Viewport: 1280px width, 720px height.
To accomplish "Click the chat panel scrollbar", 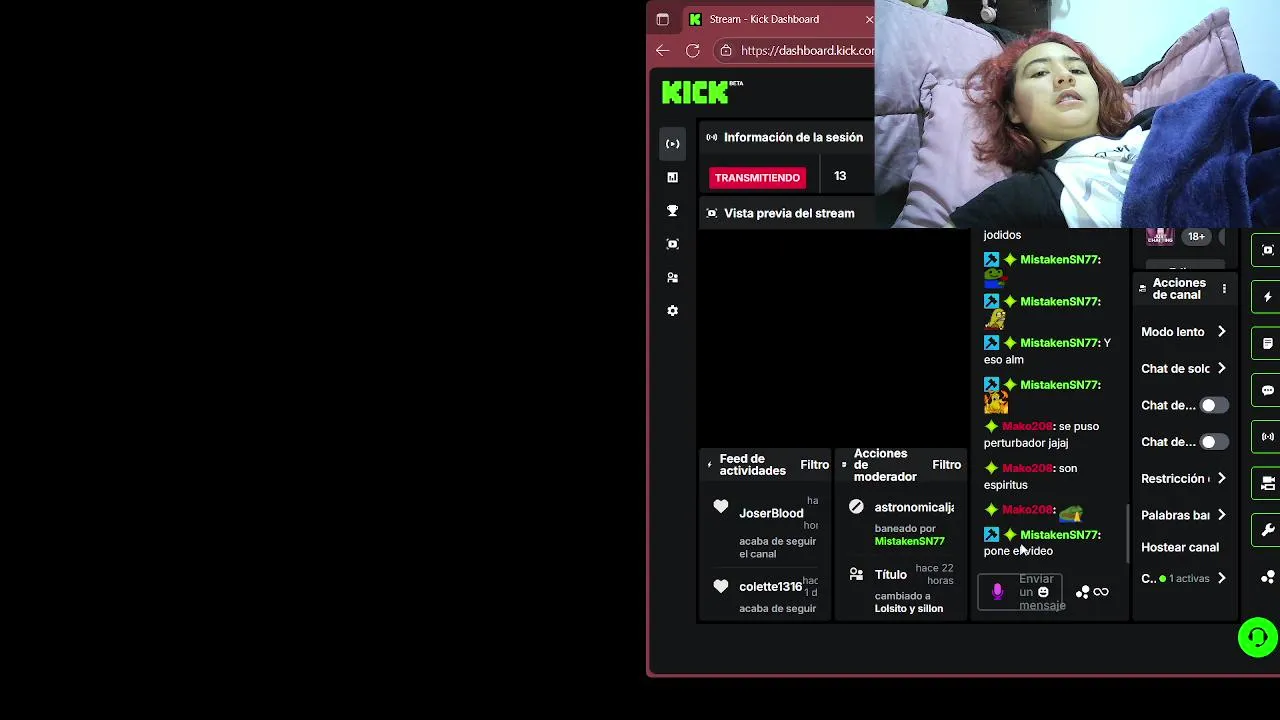I will 1128,533.
